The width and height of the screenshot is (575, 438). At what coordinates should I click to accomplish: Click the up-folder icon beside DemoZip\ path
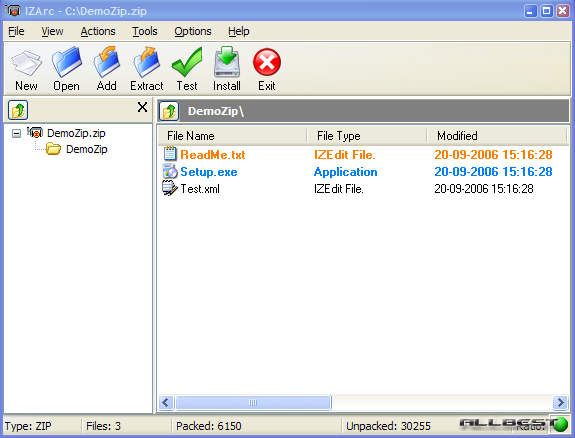click(169, 111)
